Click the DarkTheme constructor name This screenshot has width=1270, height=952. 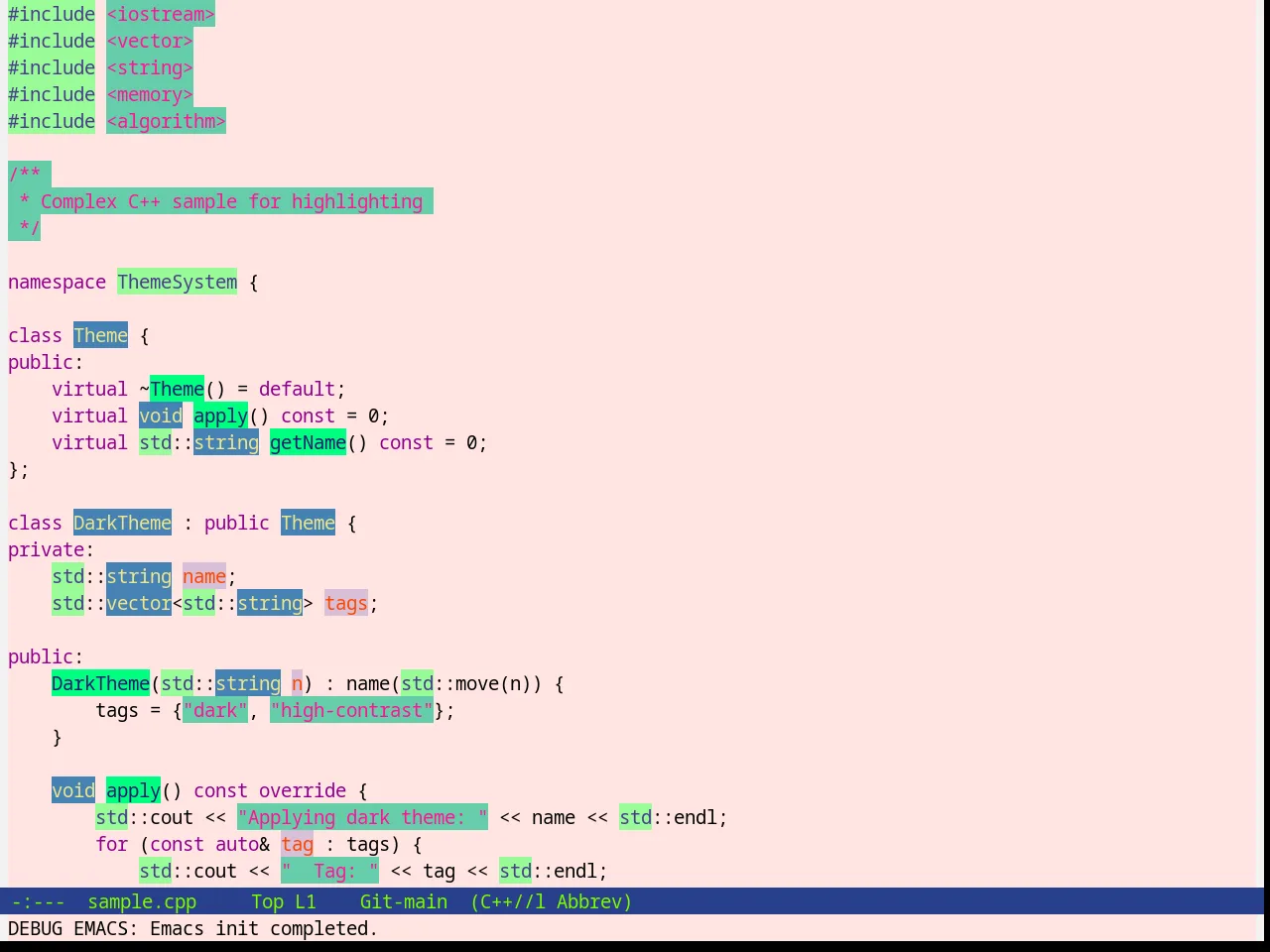coord(100,683)
